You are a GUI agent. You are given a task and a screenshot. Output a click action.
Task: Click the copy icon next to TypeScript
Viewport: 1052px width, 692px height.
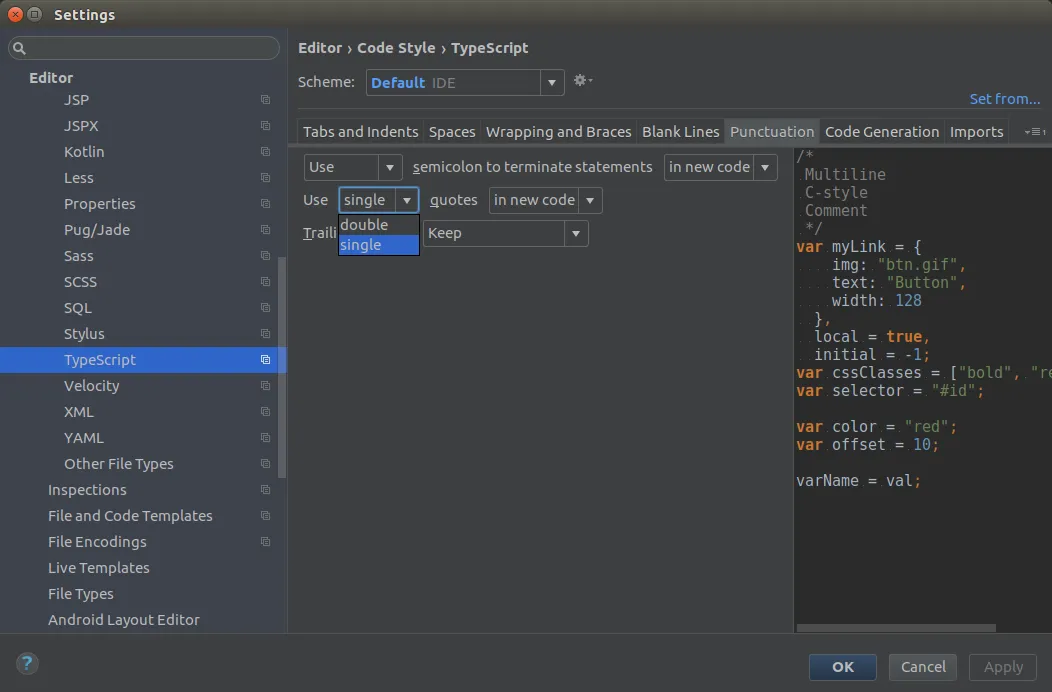coord(265,360)
